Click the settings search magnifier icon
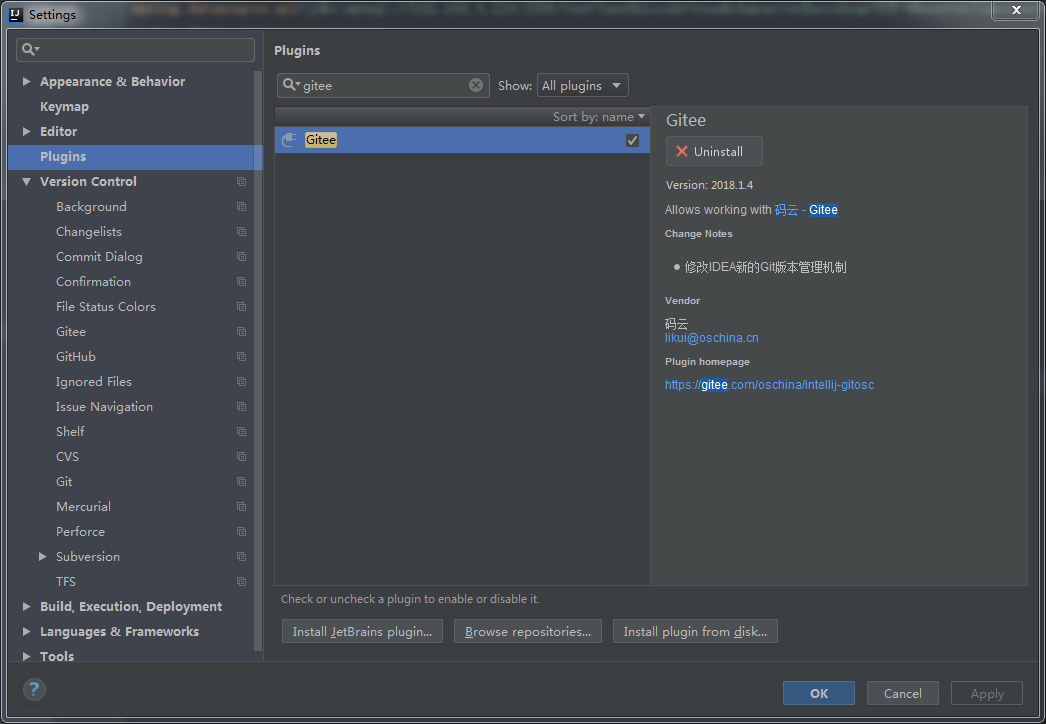Screen dimensions: 1046x724 30,49
